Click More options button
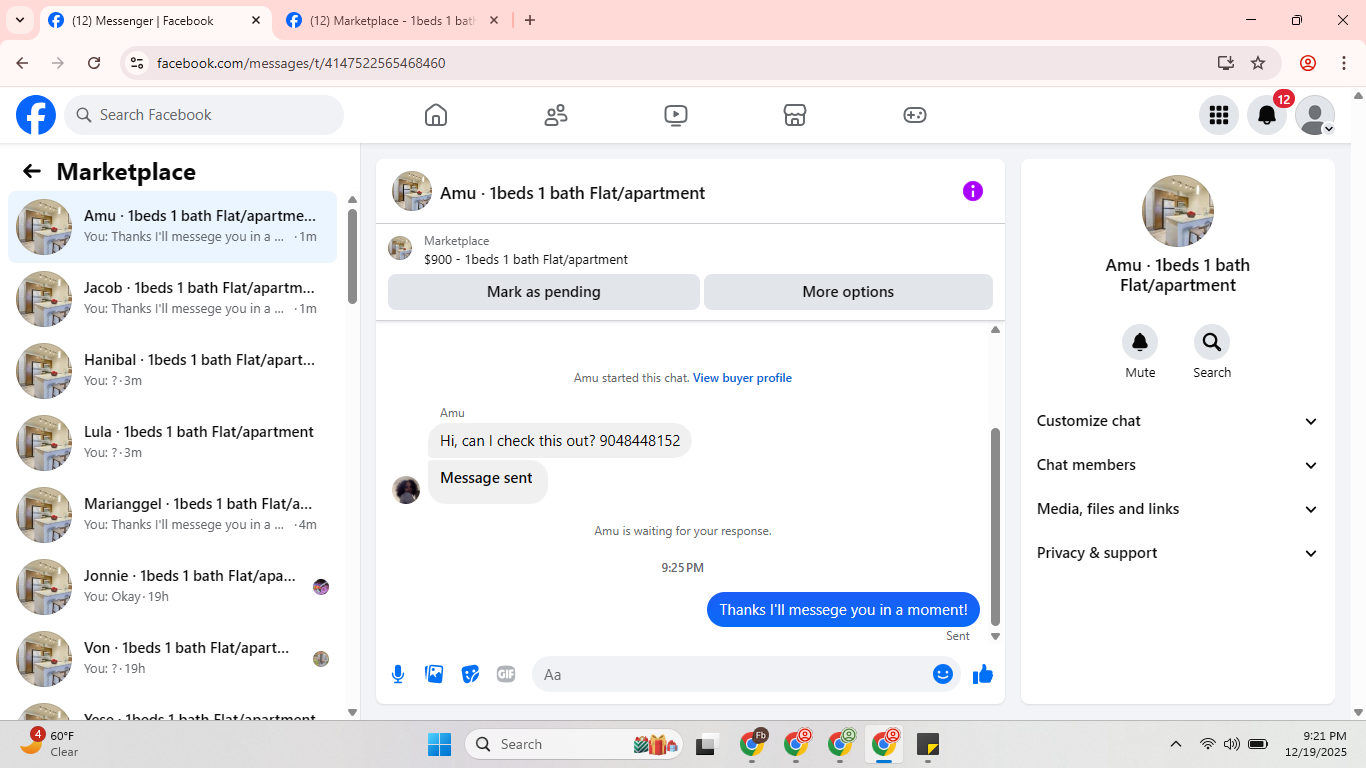Screen dimensions: 1366x768 [x=848, y=292]
